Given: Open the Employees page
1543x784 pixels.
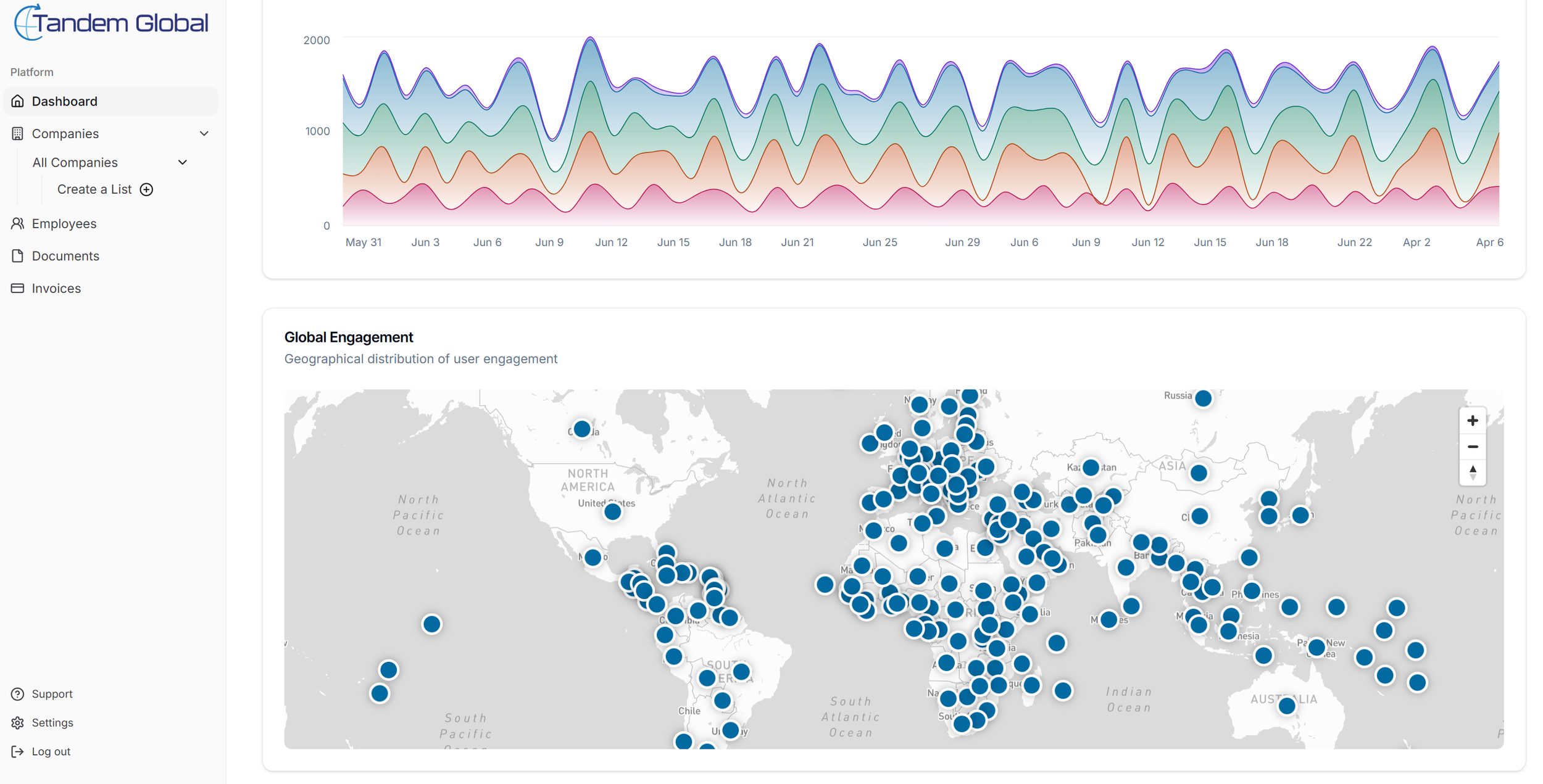Looking at the screenshot, I should coord(64,223).
